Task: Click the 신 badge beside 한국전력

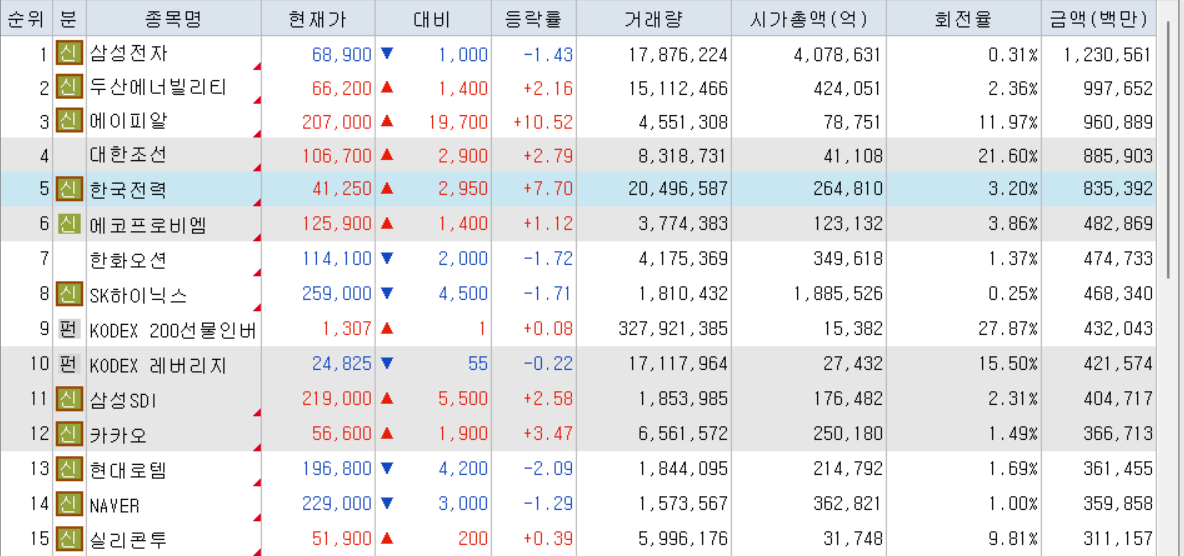Action: point(69,189)
